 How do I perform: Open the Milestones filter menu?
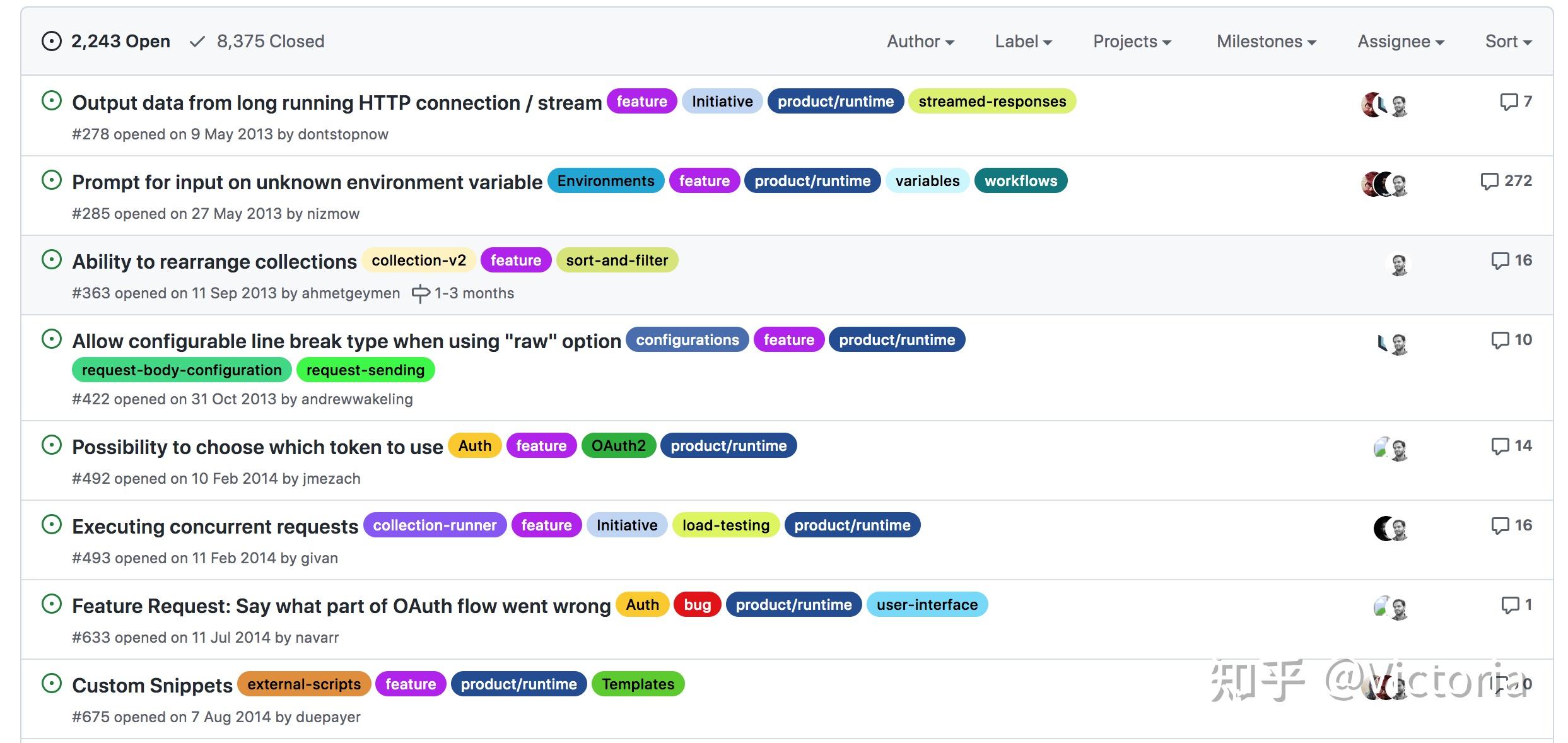point(1266,42)
